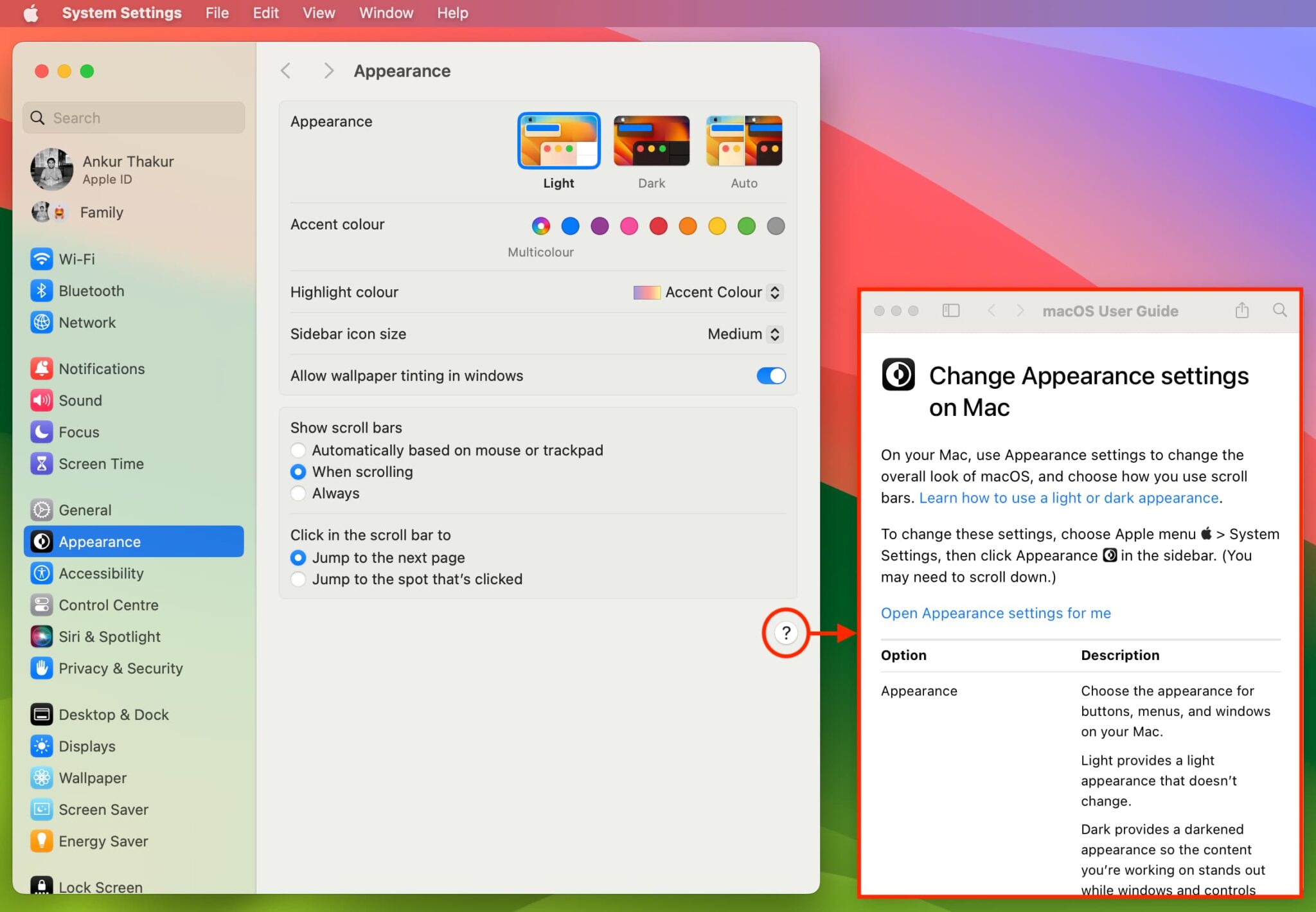Choose pink accent colour swatch
Viewport: 1316px width, 912px height.
coord(629,226)
